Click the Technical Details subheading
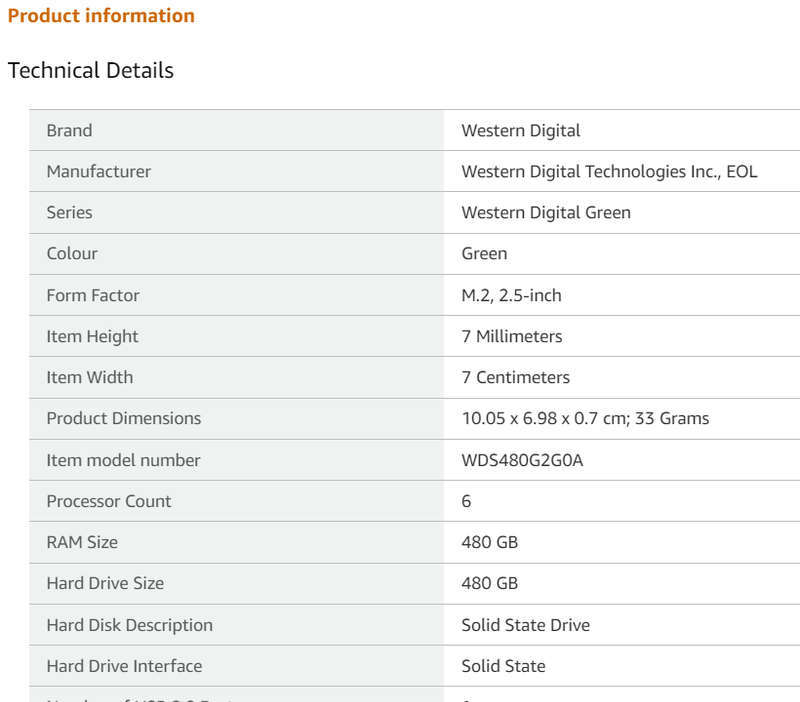Image resolution: width=800 pixels, height=702 pixels. (x=90, y=71)
